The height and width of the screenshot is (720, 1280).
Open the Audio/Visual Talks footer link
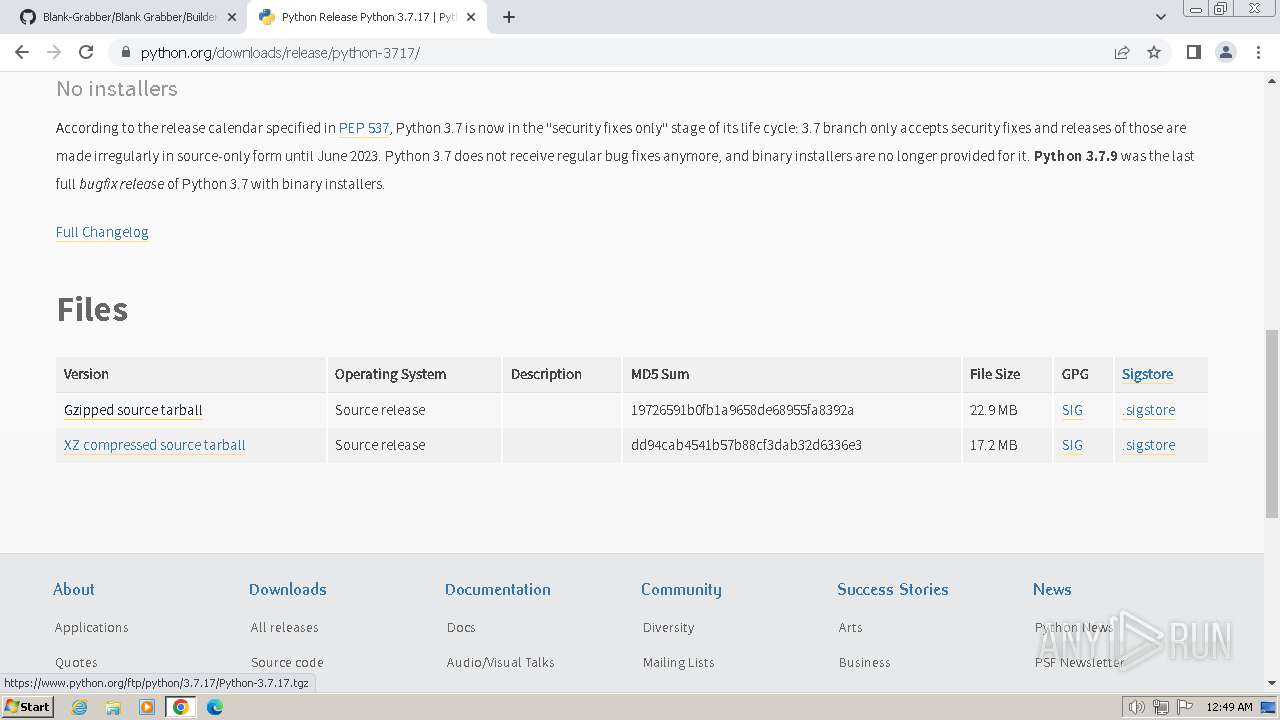coord(501,662)
